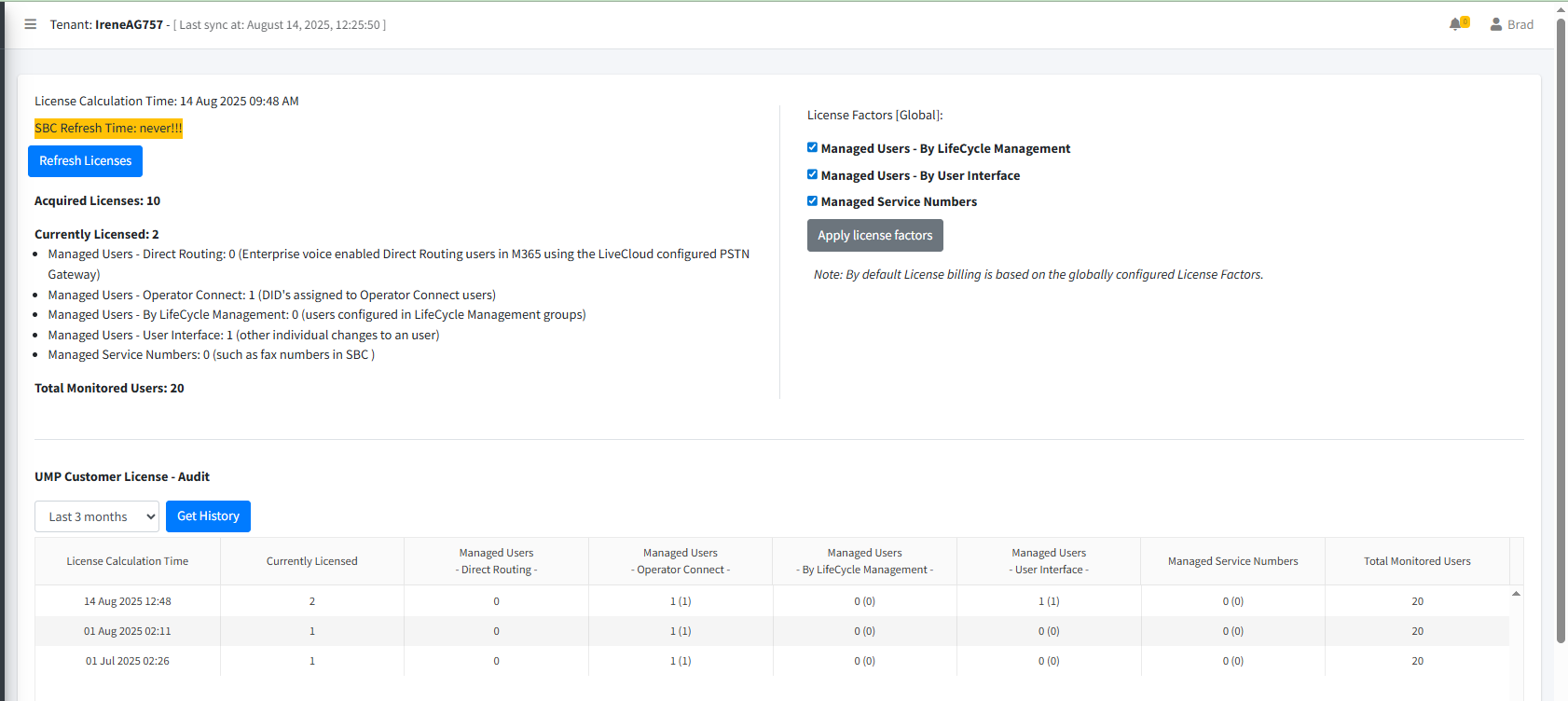
Task: Select the 01 Aug 2025 02:11 audit row
Action: (772, 631)
